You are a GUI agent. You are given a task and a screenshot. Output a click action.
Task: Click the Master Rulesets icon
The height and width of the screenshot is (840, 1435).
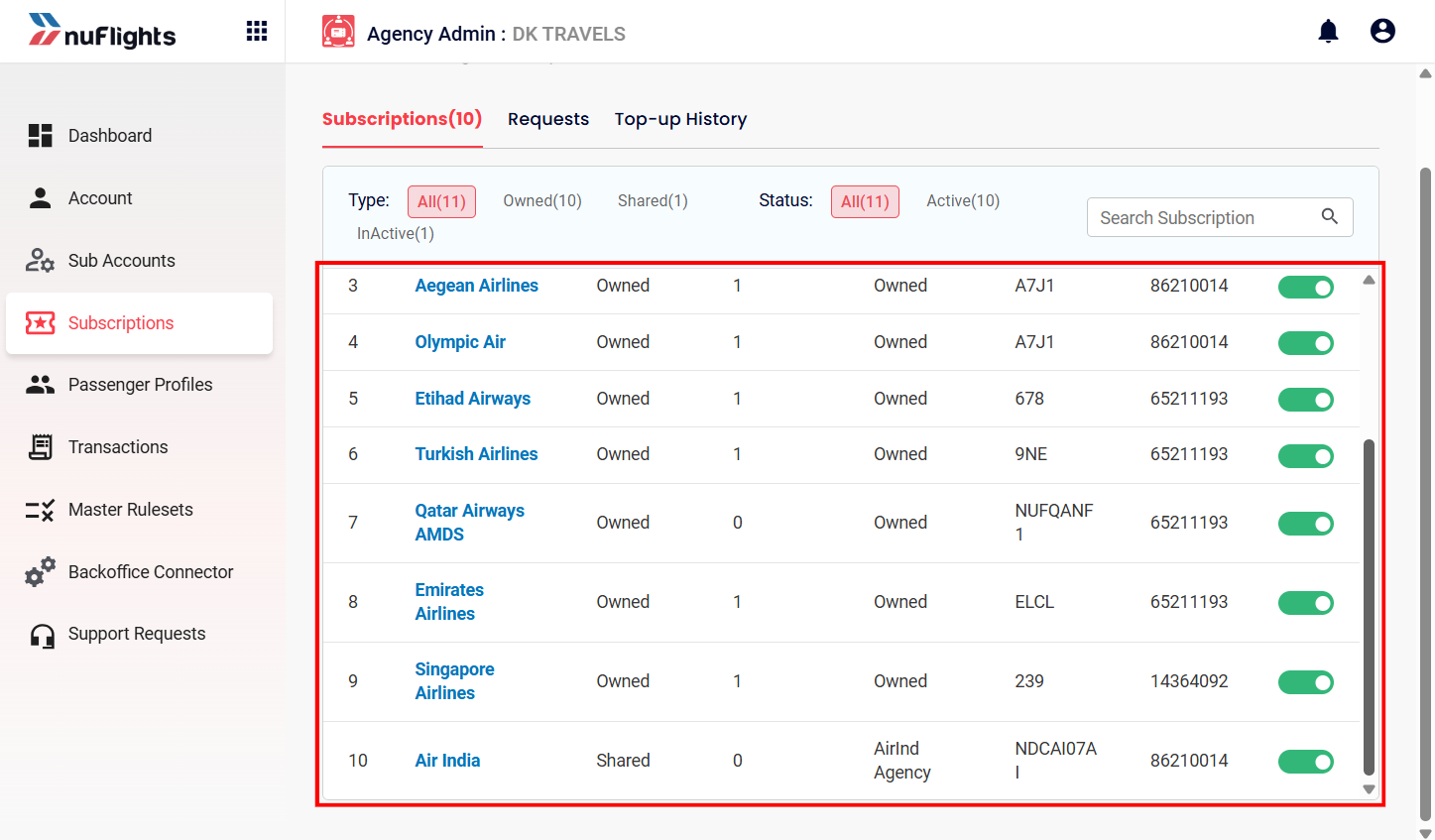[40, 510]
